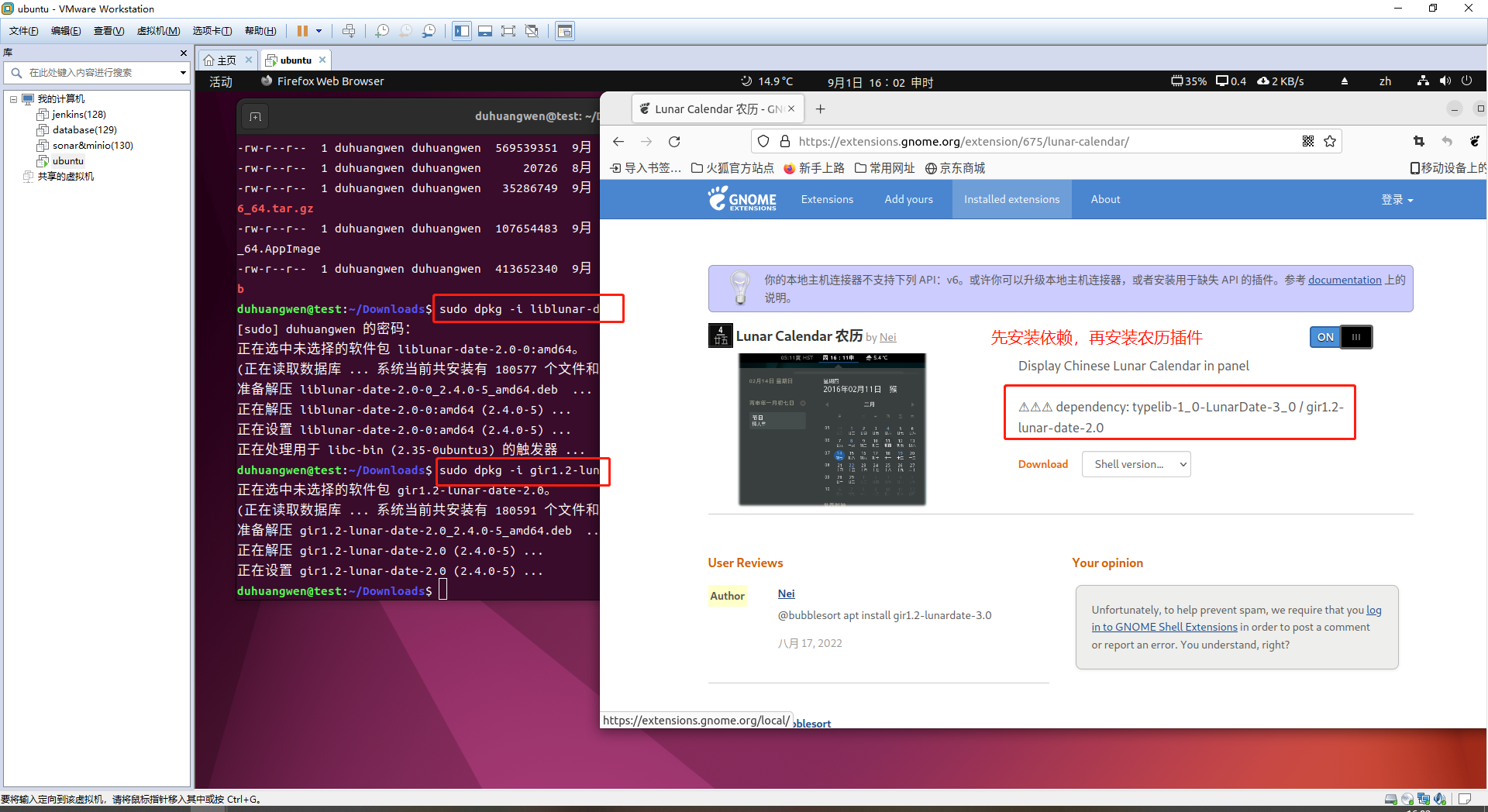
Task: Click the tracking protection shield icon
Action: click(763, 141)
